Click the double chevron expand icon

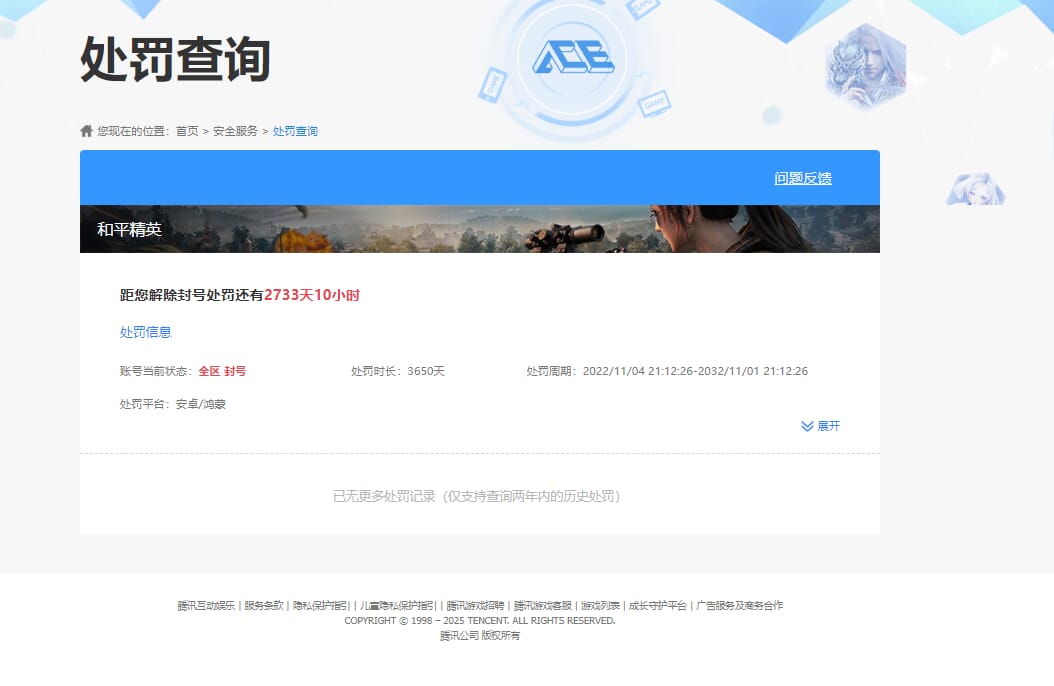tap(807, 427)
